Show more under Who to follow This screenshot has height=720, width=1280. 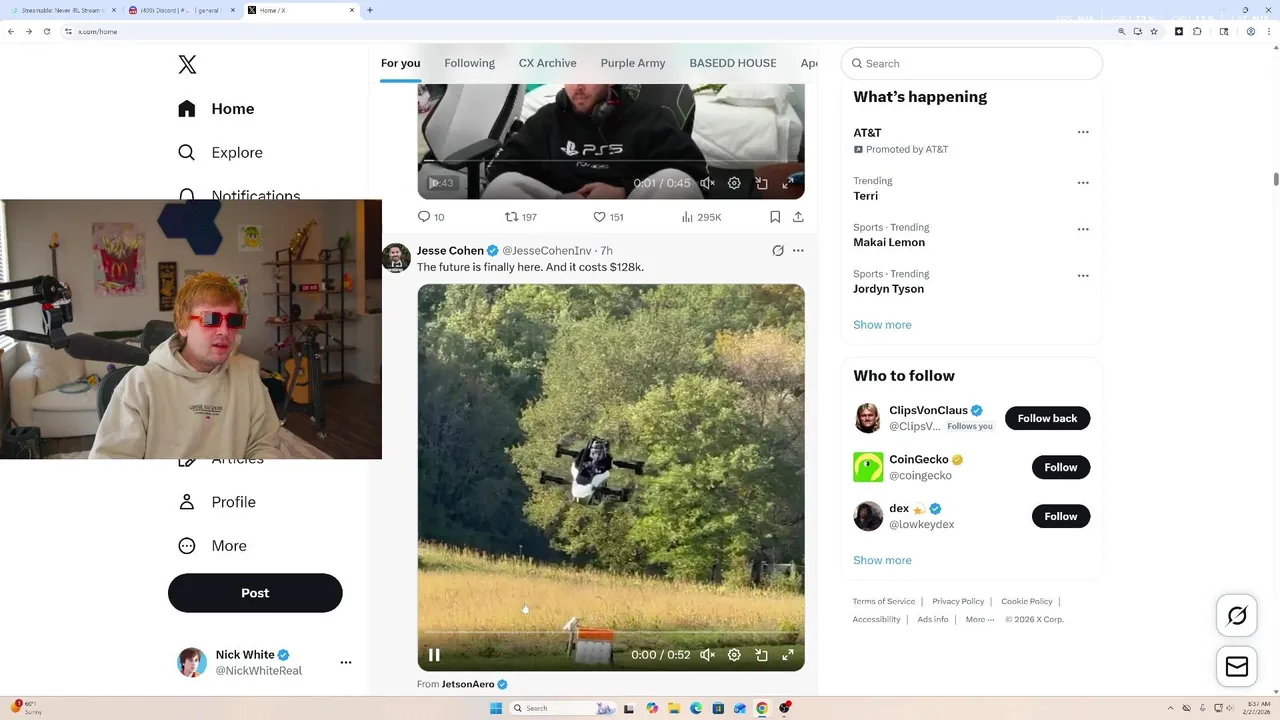[x=882, y=560]
